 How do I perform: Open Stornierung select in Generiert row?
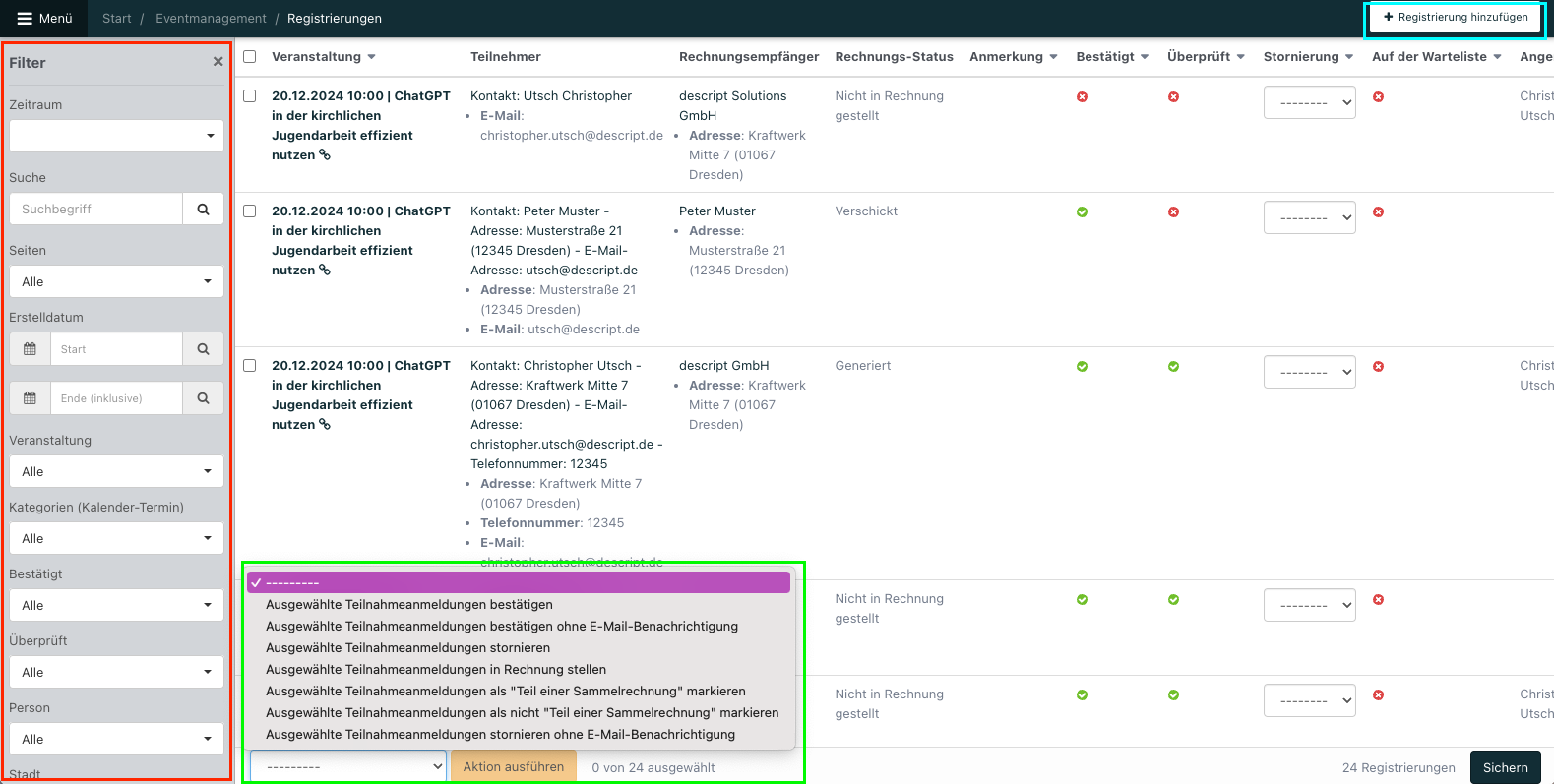point(1309,372)
